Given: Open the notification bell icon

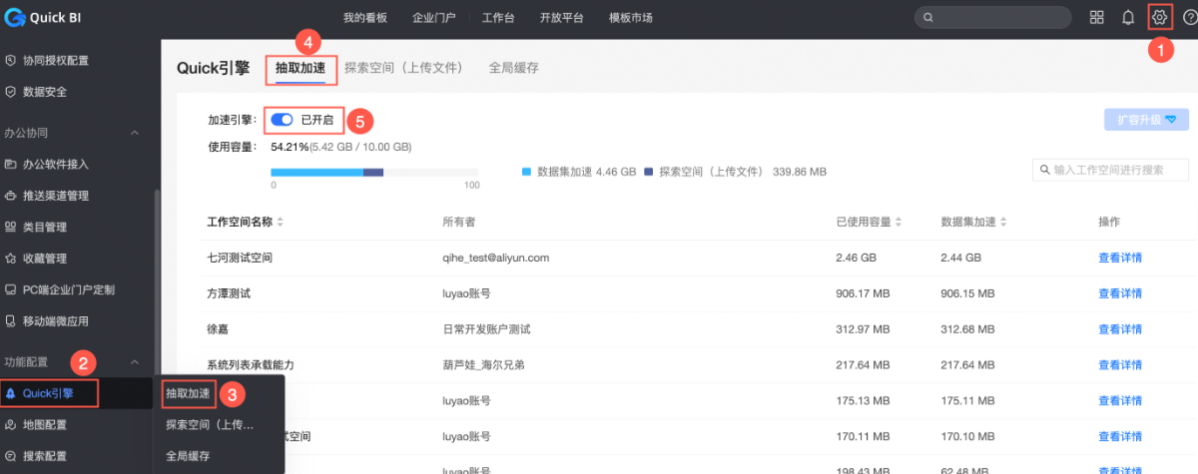Looking at the screenshot, I should (1128, 17).
